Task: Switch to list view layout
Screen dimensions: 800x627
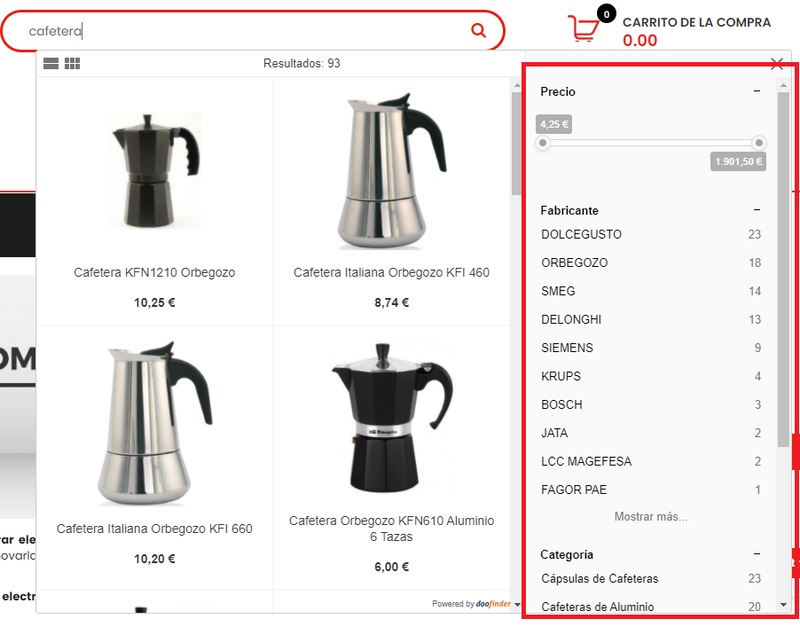Action: tap(51, 63)
